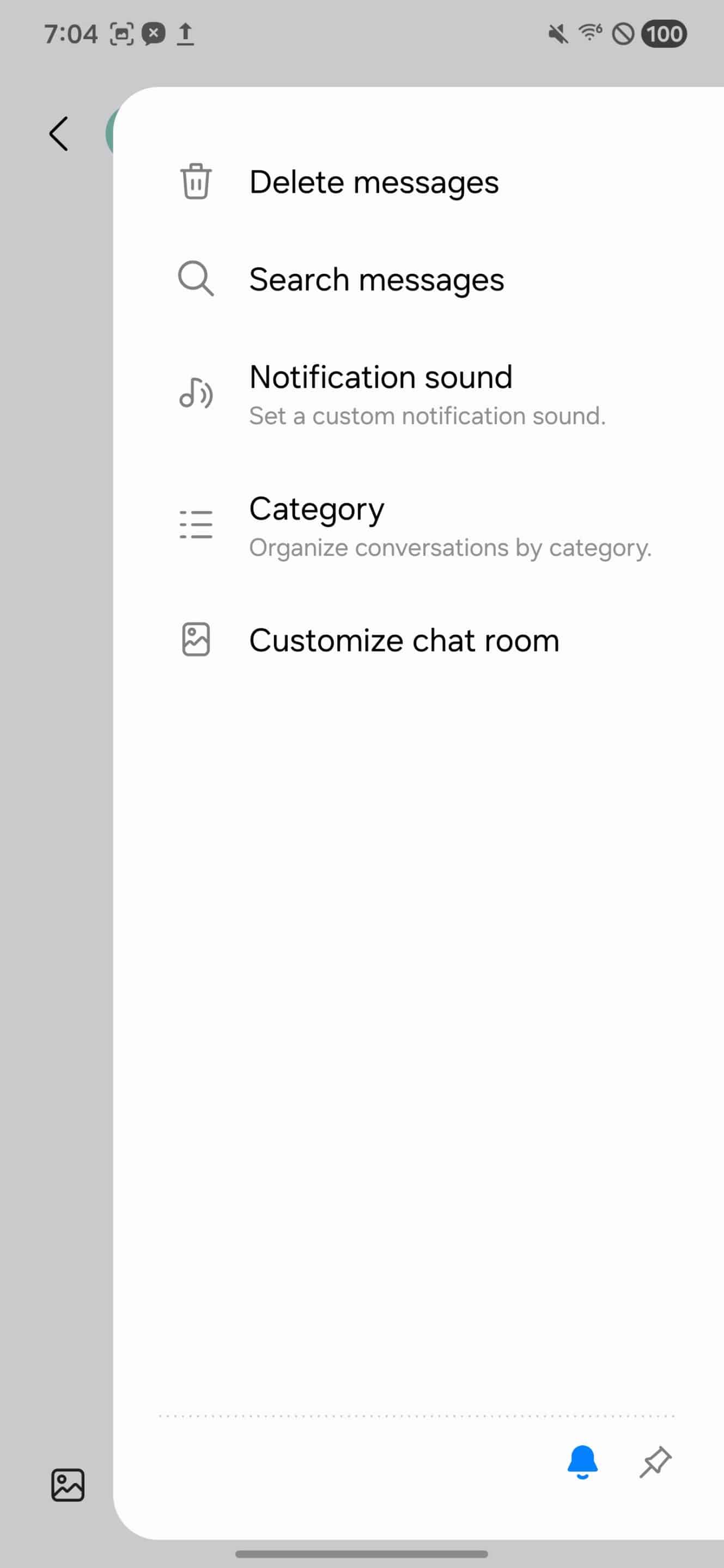The height and width of the screenshot is (1568, 724).
Task: Toggle pin conversation with the pushpin
Action: point(655,1461)
